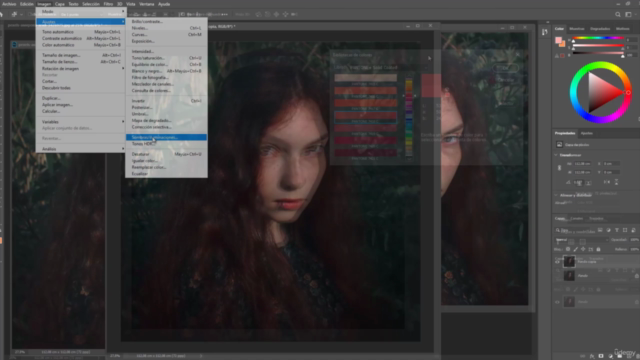Click the search magnifier icon in top bar
Viewport: 640px width, 360px height.
618,14
